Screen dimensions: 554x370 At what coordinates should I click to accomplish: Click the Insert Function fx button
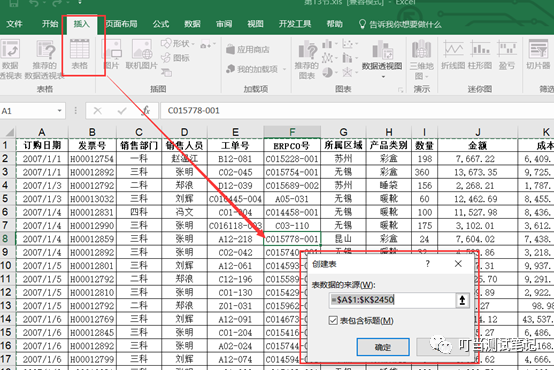coord(146,111)
